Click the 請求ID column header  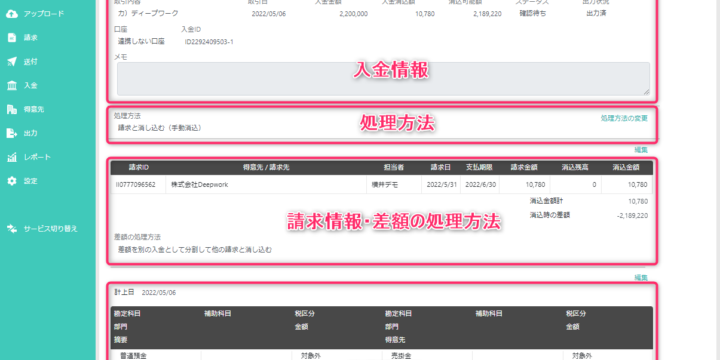pyautogui.click(x=138, y=168)
